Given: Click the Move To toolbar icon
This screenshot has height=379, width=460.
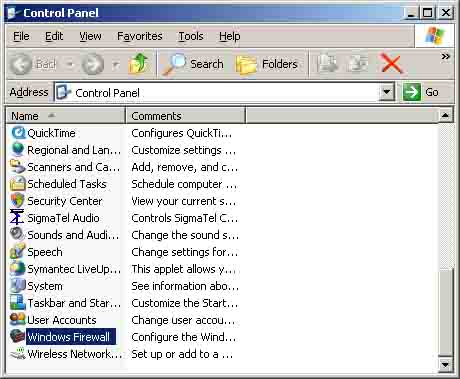Looking at the screenshot, I should 327,64.
